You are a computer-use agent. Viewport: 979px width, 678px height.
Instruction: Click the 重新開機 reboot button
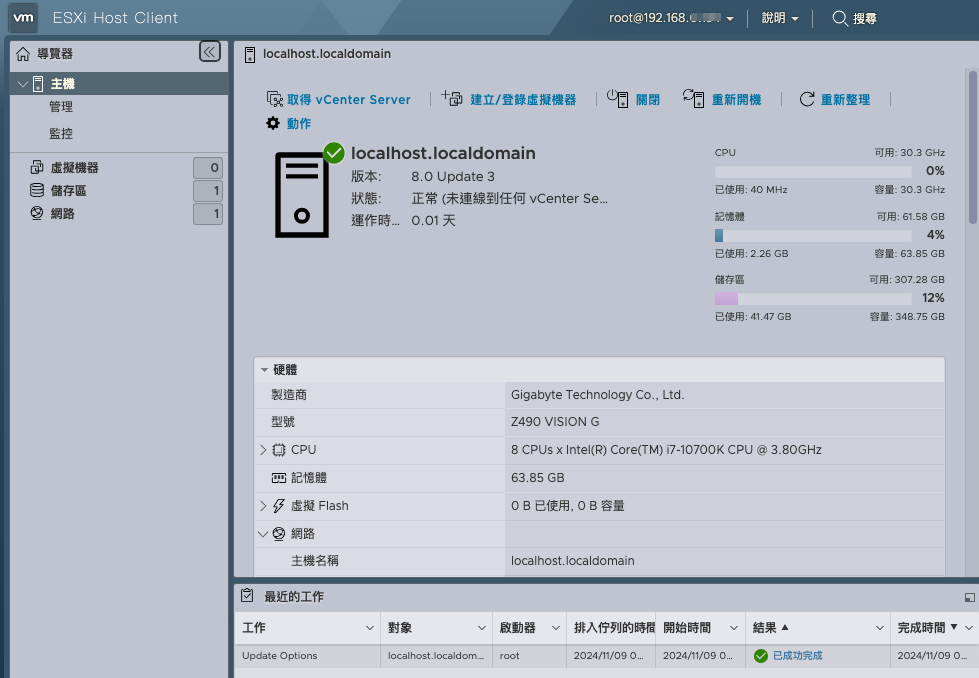[736, 99]
